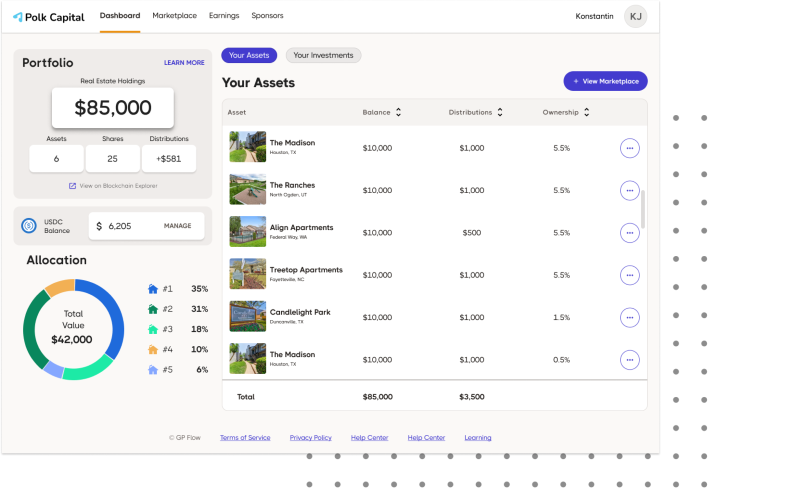796x500 pixels.
Task: Click the blockchain explorer external link icon
Action: coord(72,186)
